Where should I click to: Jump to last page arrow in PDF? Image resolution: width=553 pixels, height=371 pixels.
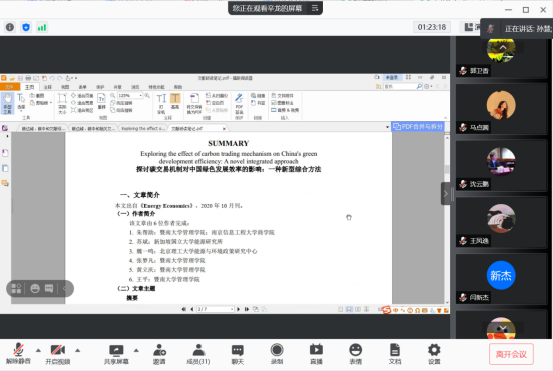coord(247,309)
